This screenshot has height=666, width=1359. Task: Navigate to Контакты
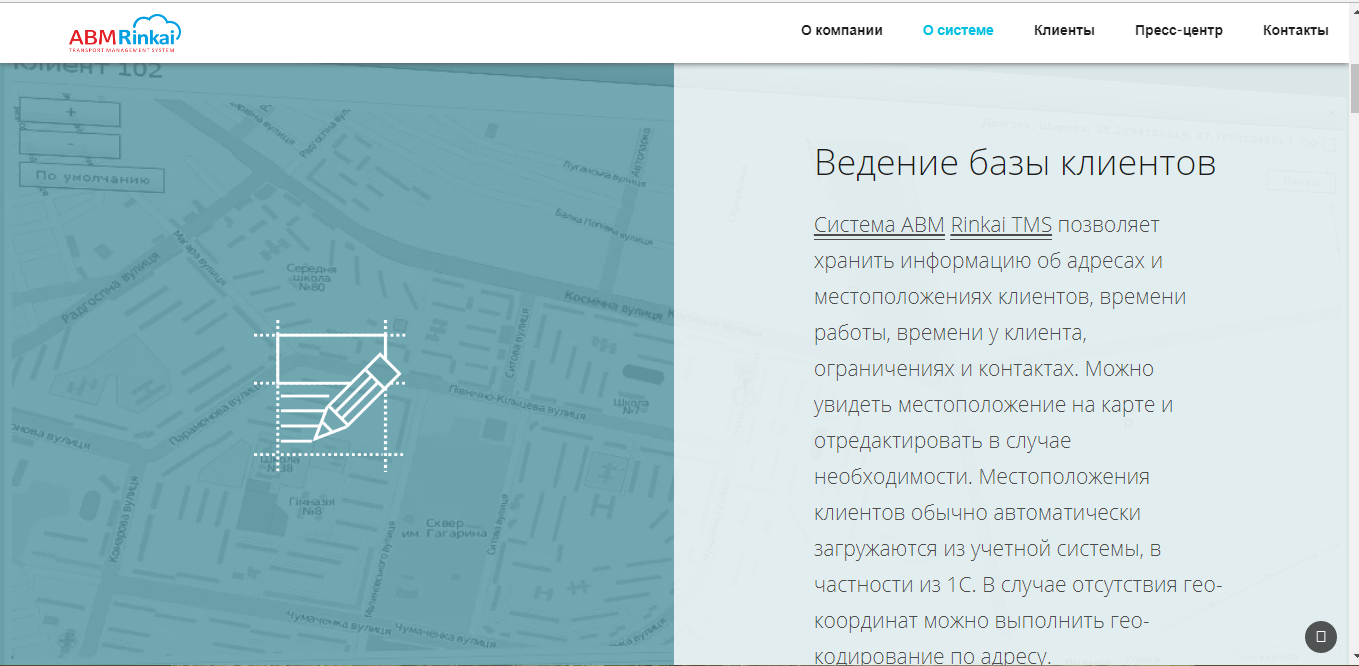point(1296,30)
